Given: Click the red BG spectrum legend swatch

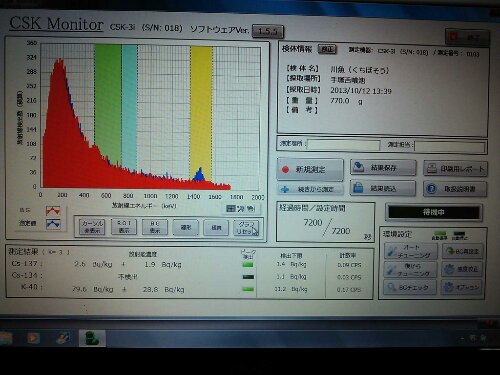Looking at the screenshot, I should coord(53,211).
